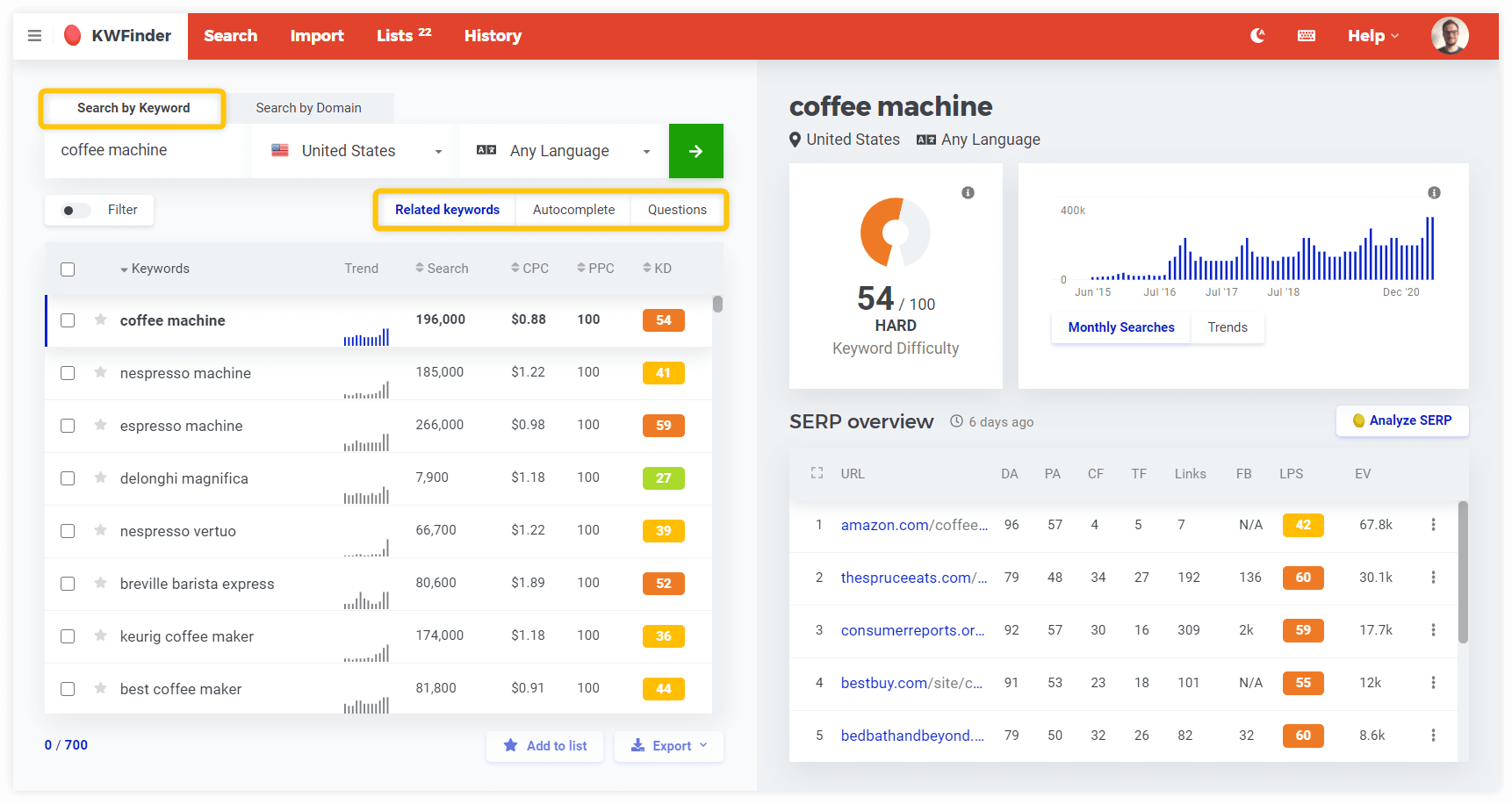Viewport: 1512px width, 804px height.
Task: Select Questions tab
Action: click(x=677, y=210)
